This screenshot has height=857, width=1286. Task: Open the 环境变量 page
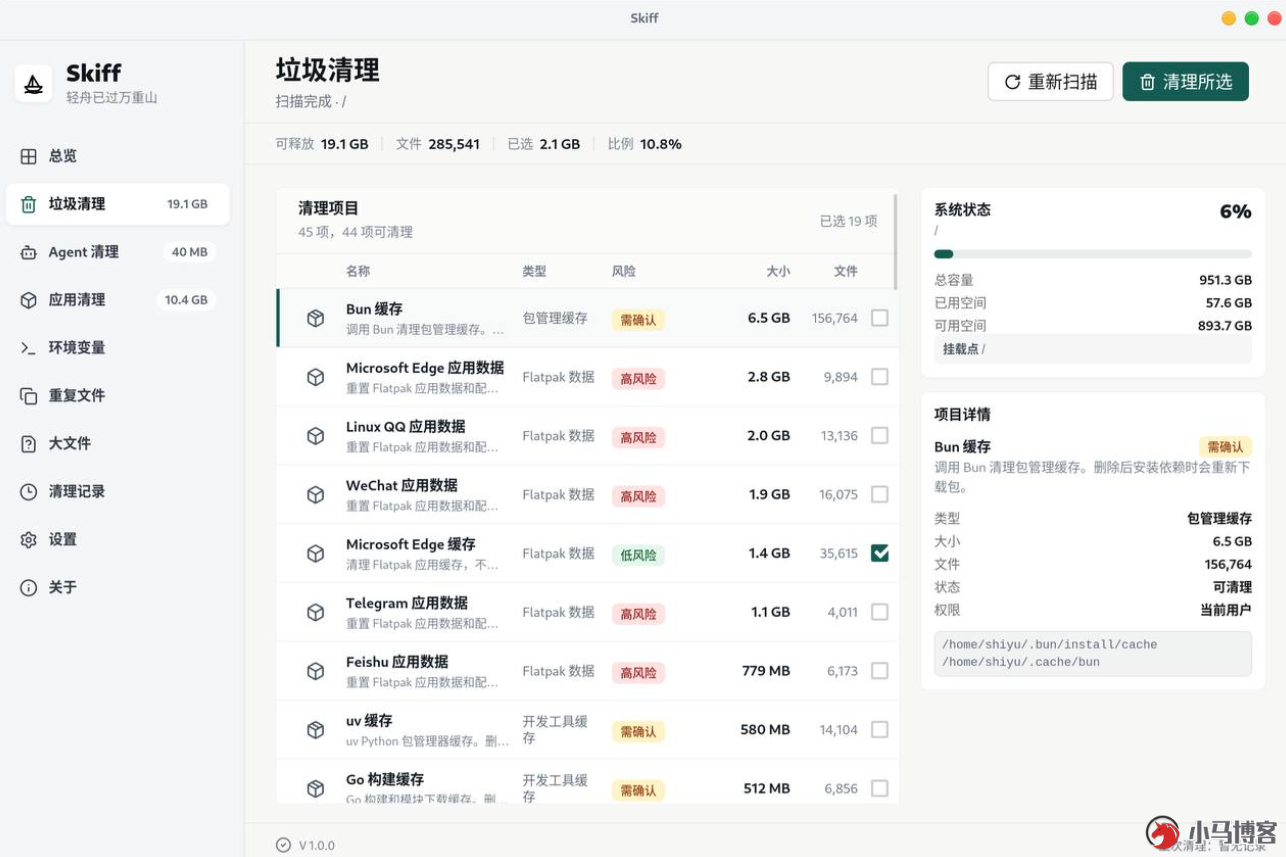click(118, 348)
